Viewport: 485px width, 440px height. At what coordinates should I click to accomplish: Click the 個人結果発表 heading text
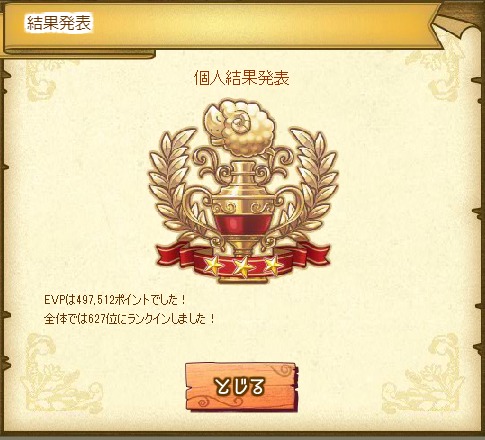coord(242,78)
